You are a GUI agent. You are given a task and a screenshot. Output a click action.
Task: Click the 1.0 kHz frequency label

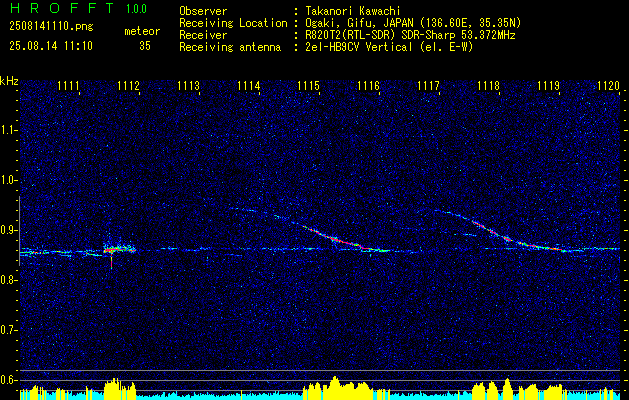[8, 181]
